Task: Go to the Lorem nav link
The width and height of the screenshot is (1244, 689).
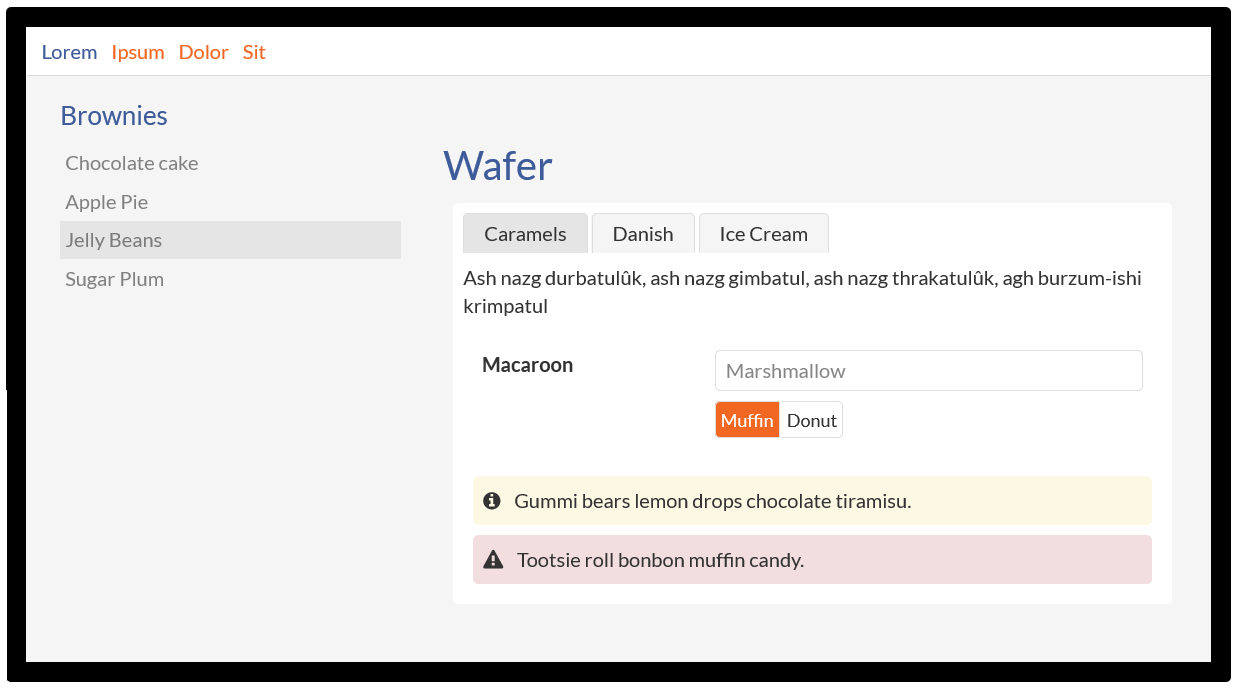Action: 69,52
